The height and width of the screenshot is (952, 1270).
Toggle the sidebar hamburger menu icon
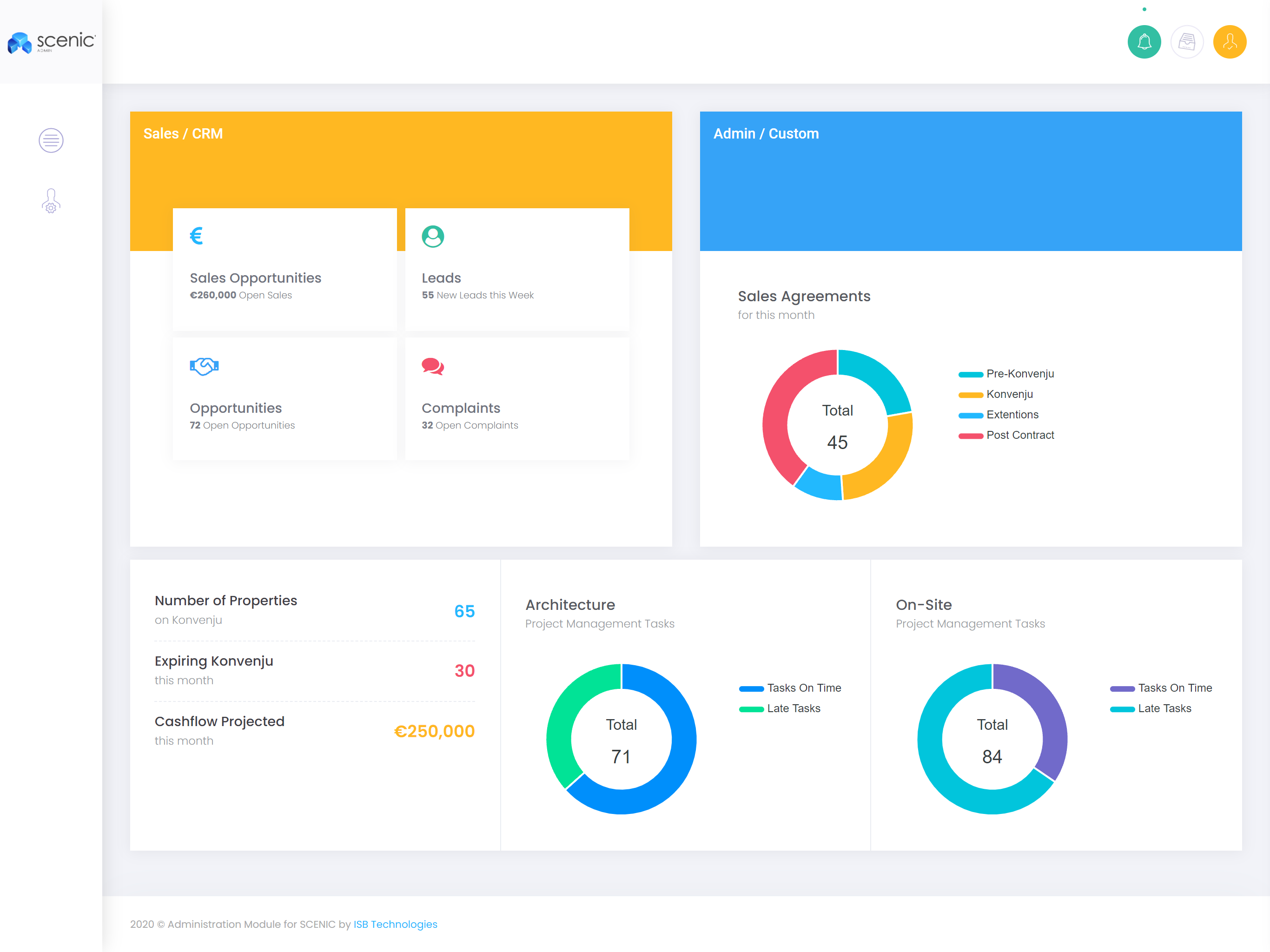51,140
